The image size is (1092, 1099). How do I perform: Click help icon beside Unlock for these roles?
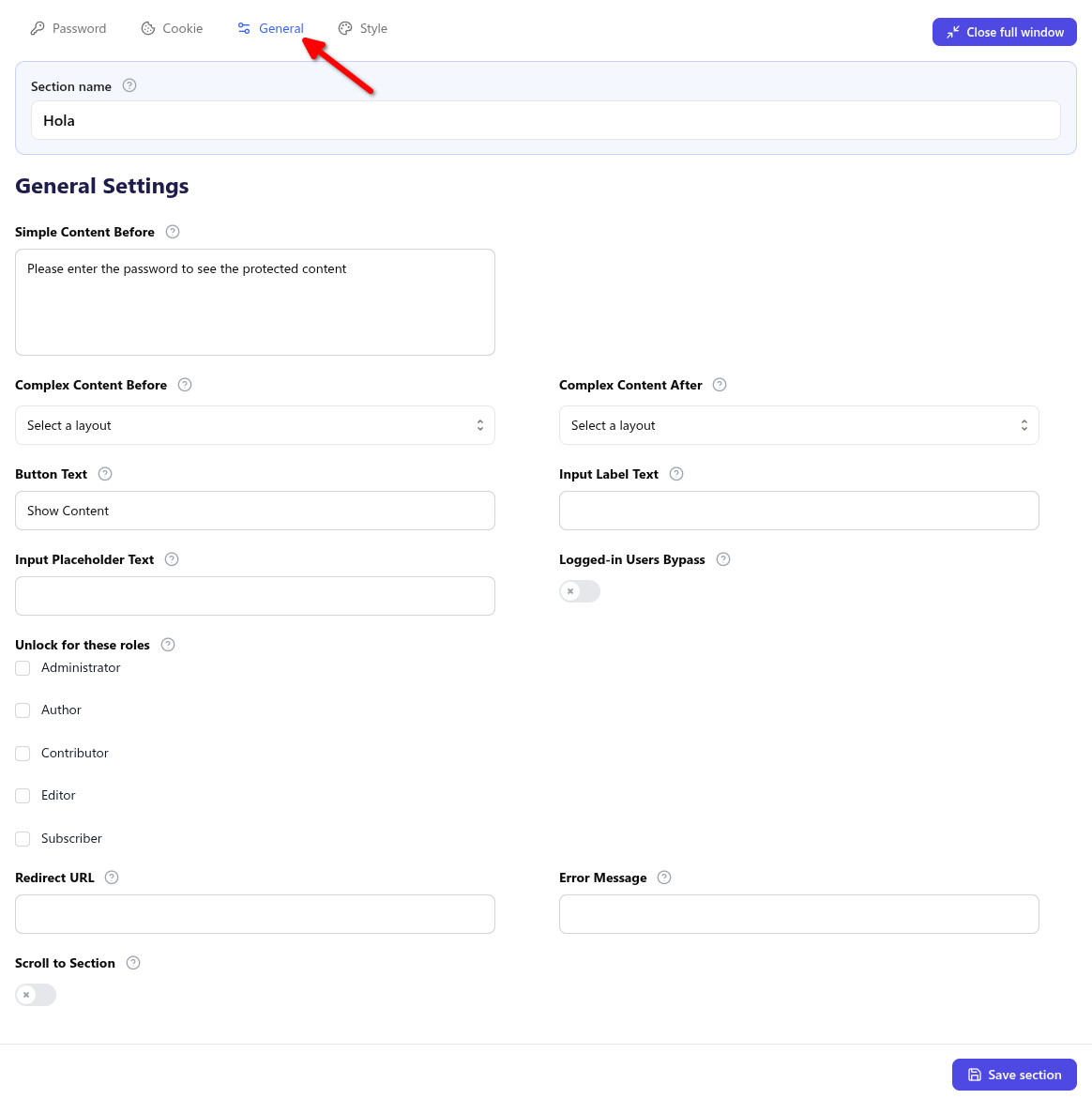point(168,645)
